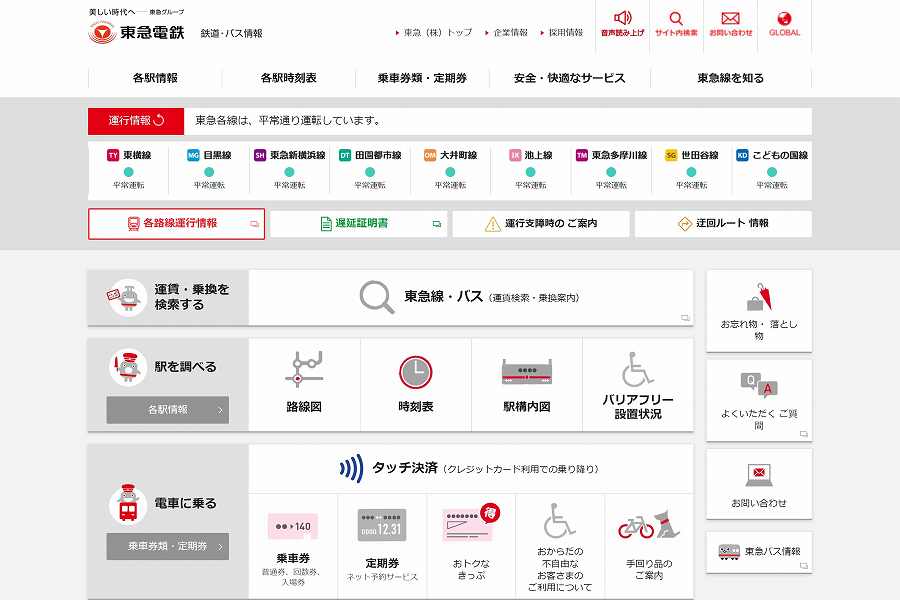Select the KD こどもの国線 line status

pyautogui.click(x=771, y=170)
